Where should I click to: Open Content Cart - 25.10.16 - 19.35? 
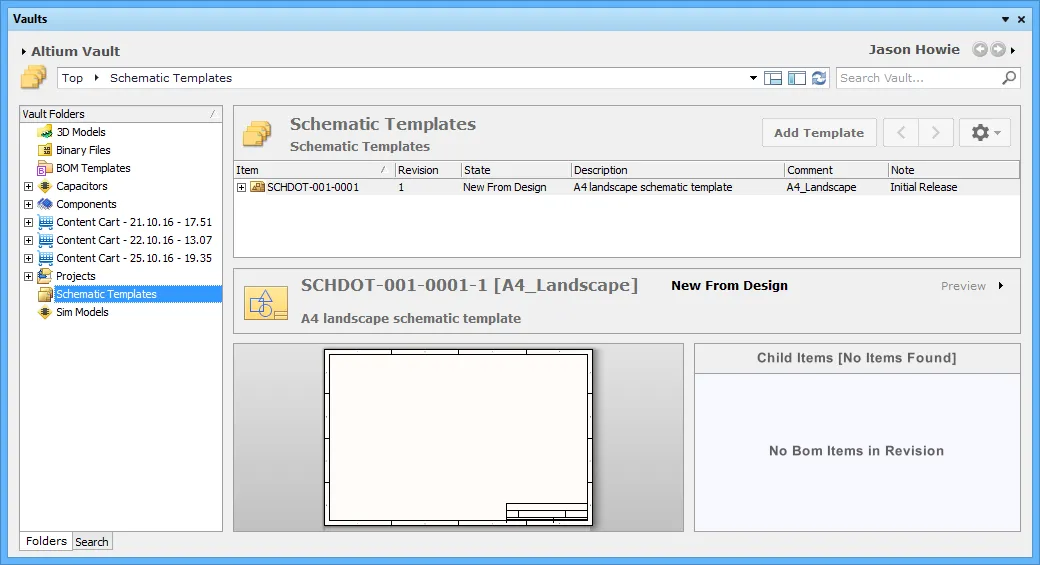tap(134, 257)
